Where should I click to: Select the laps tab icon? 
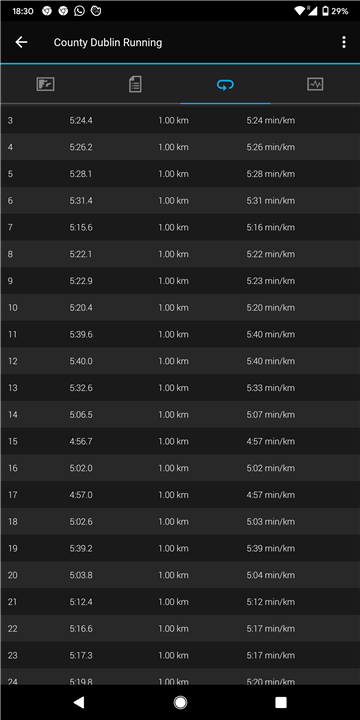[225, 84]
